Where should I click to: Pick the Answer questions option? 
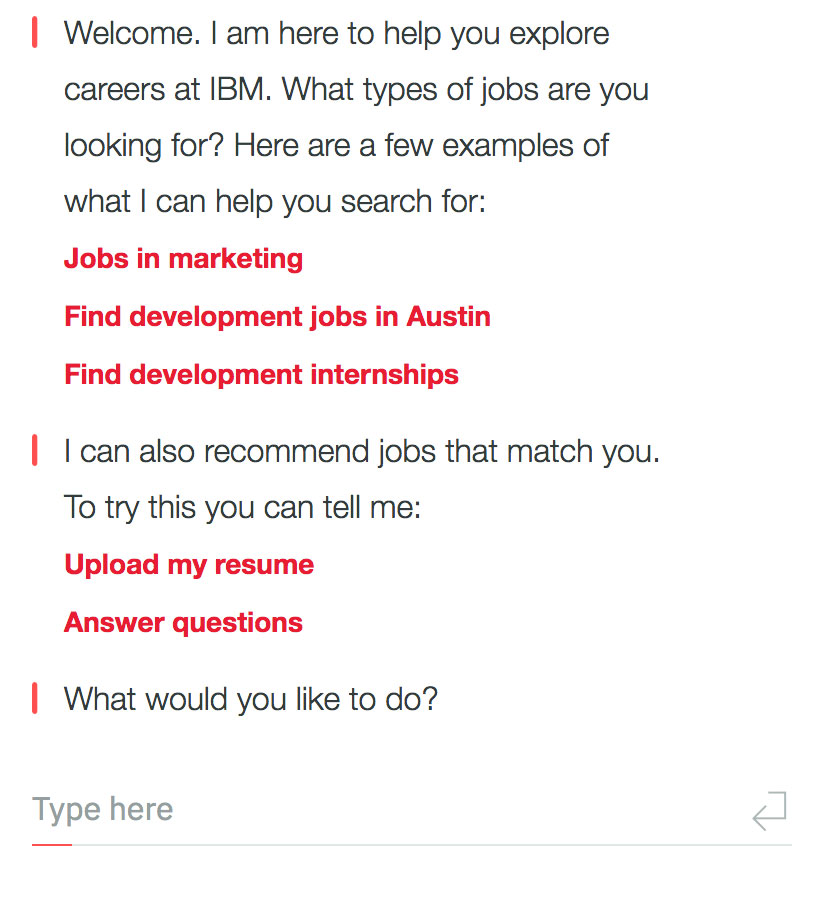click(183, 623)
